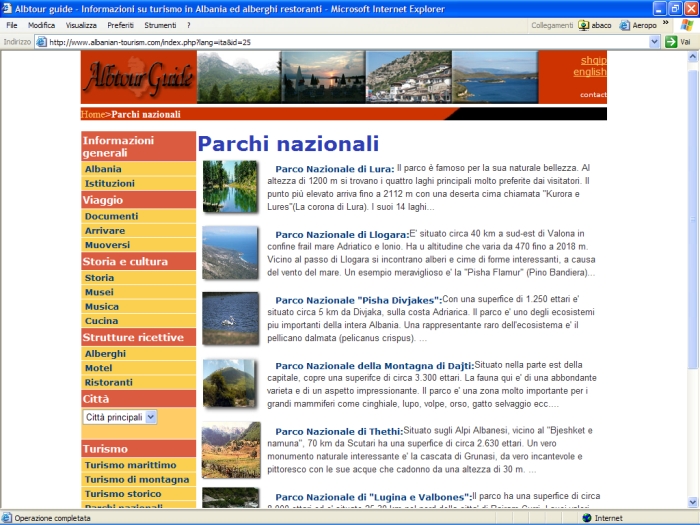
Task: Click the hillside town header banner photo
Action: (408, 77)
